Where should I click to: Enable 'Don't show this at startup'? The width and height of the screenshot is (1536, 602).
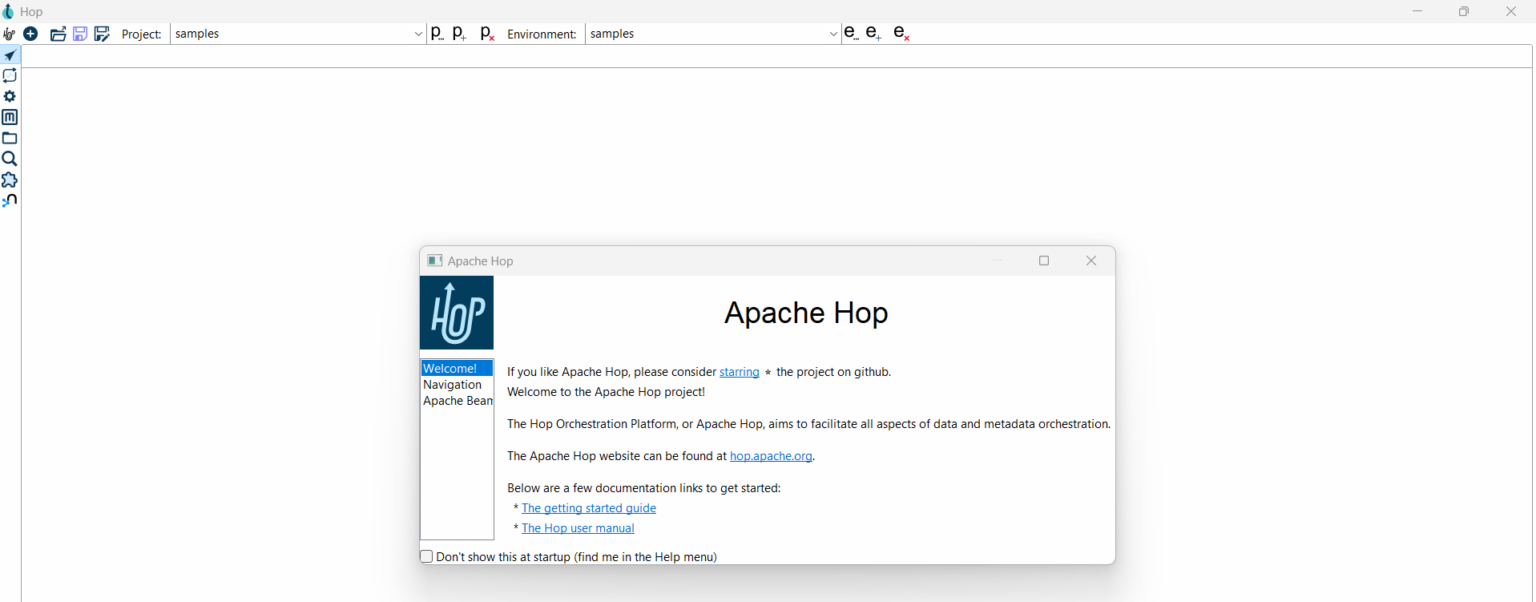click(x=426, y=556)
